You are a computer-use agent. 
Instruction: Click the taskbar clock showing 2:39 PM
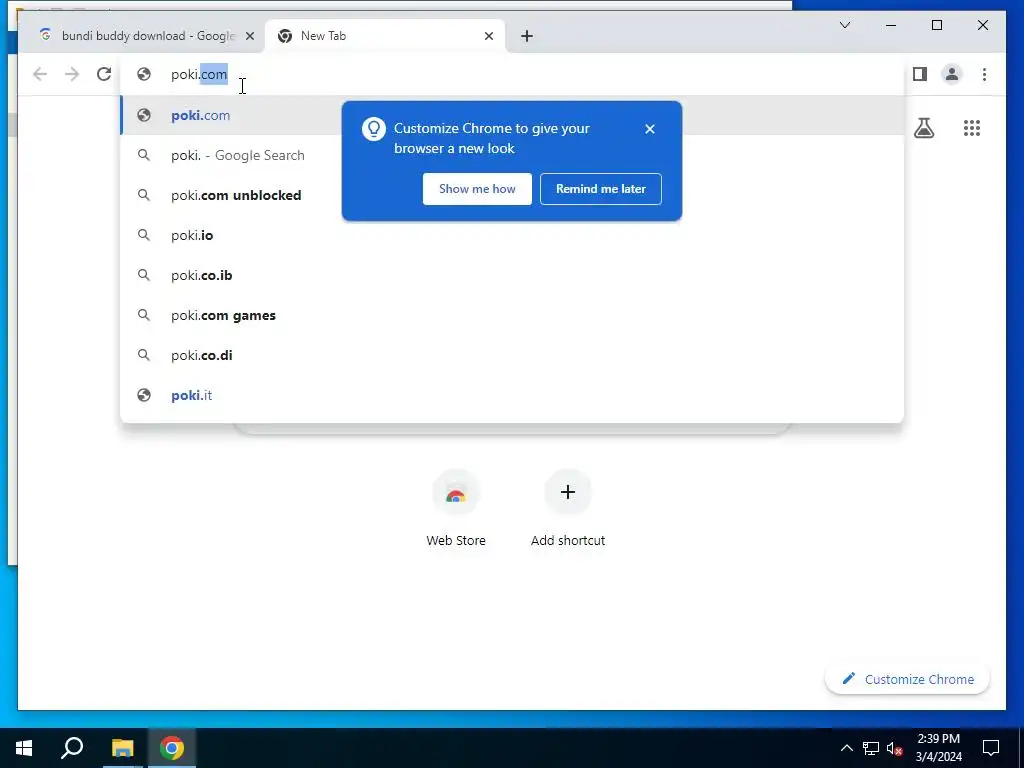[x=938, y=748]
